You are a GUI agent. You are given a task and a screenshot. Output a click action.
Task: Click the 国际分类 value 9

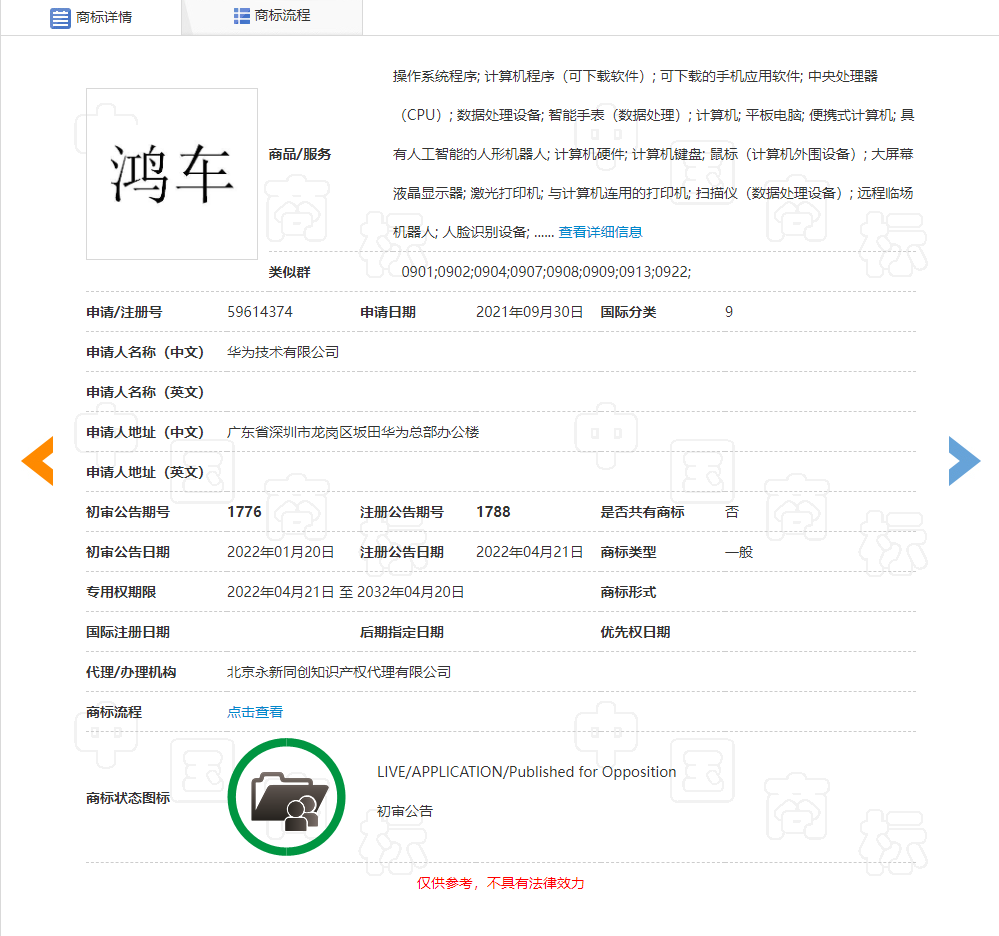[x=728, y=311]
